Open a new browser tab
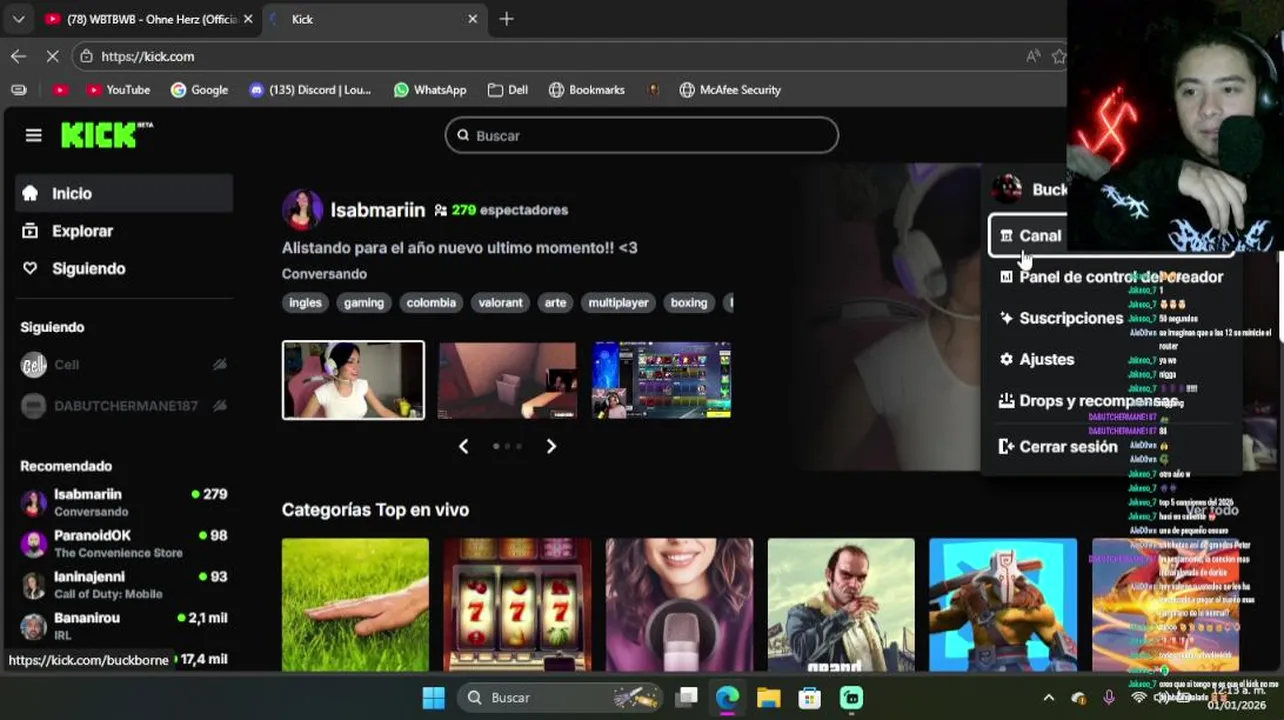 click(x=506, y=19)
